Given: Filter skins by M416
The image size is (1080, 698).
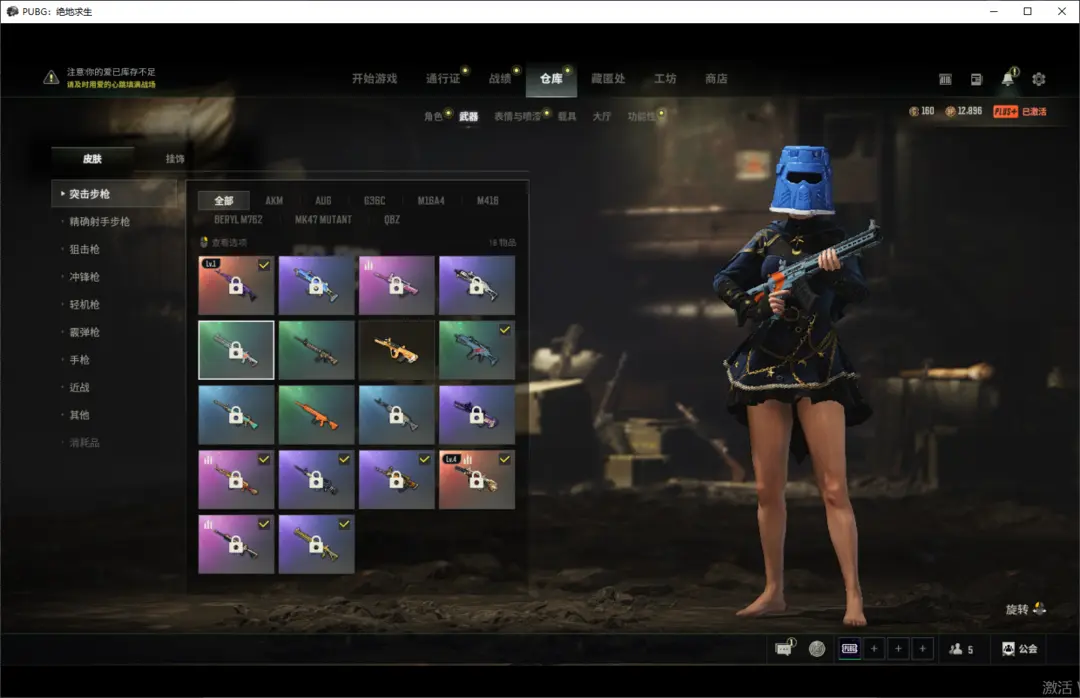Looking at the screenshot, I should pyautogui.click(x=488, y=201).
